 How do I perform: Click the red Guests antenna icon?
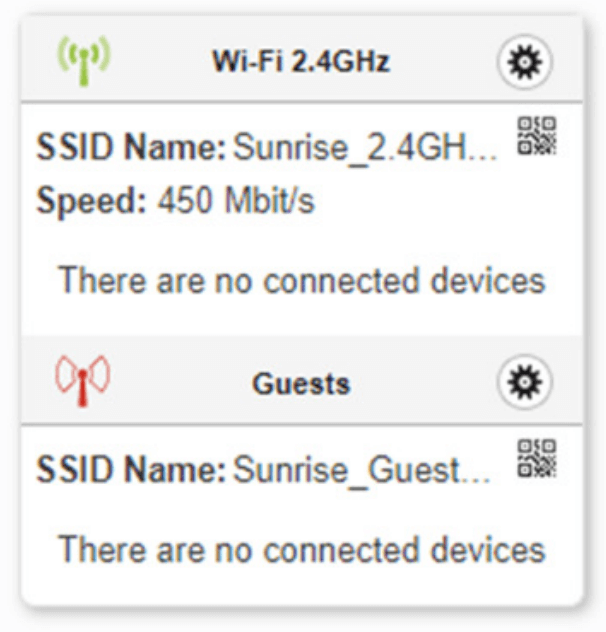(x=83, y=381)
